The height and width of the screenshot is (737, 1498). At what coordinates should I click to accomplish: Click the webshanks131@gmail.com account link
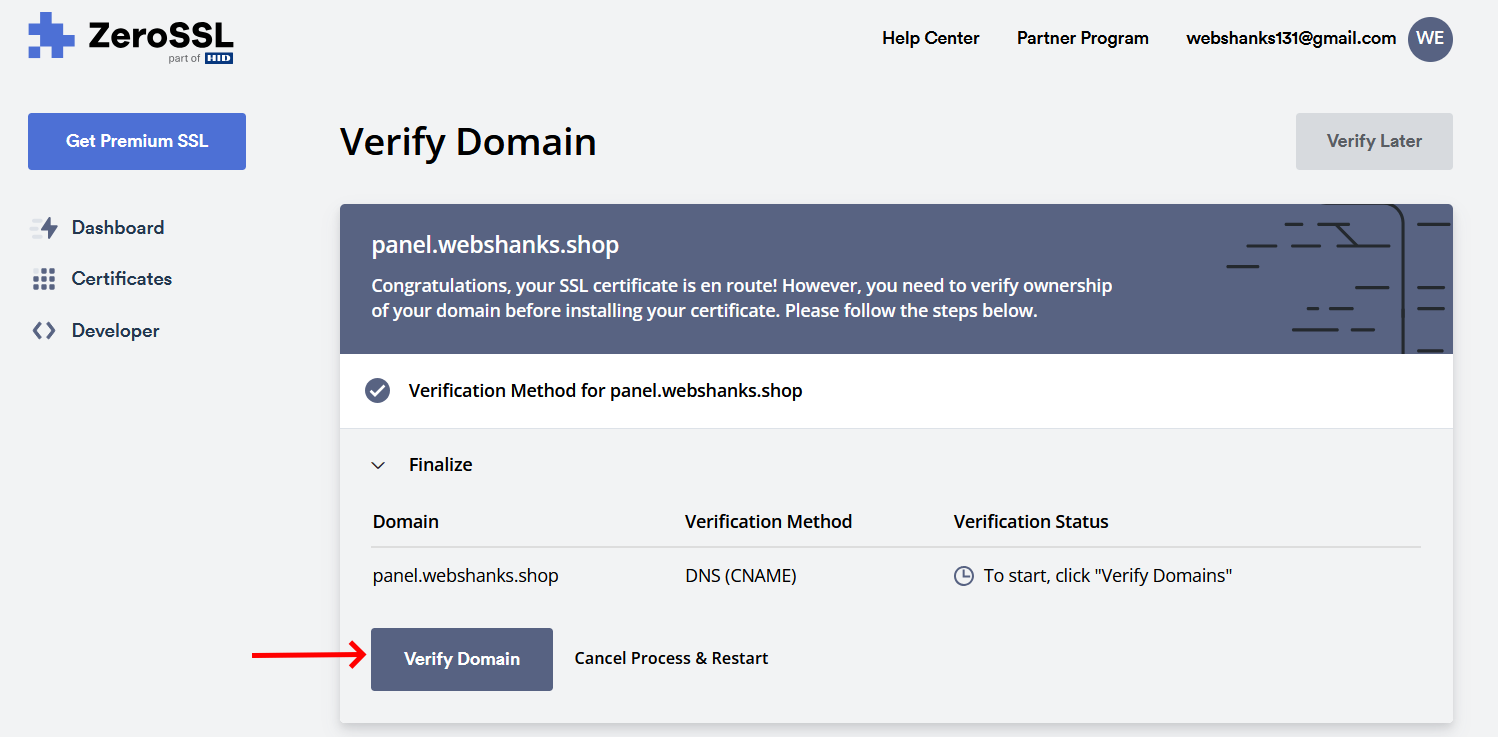pyautogui.click(x=1291, y=38)
